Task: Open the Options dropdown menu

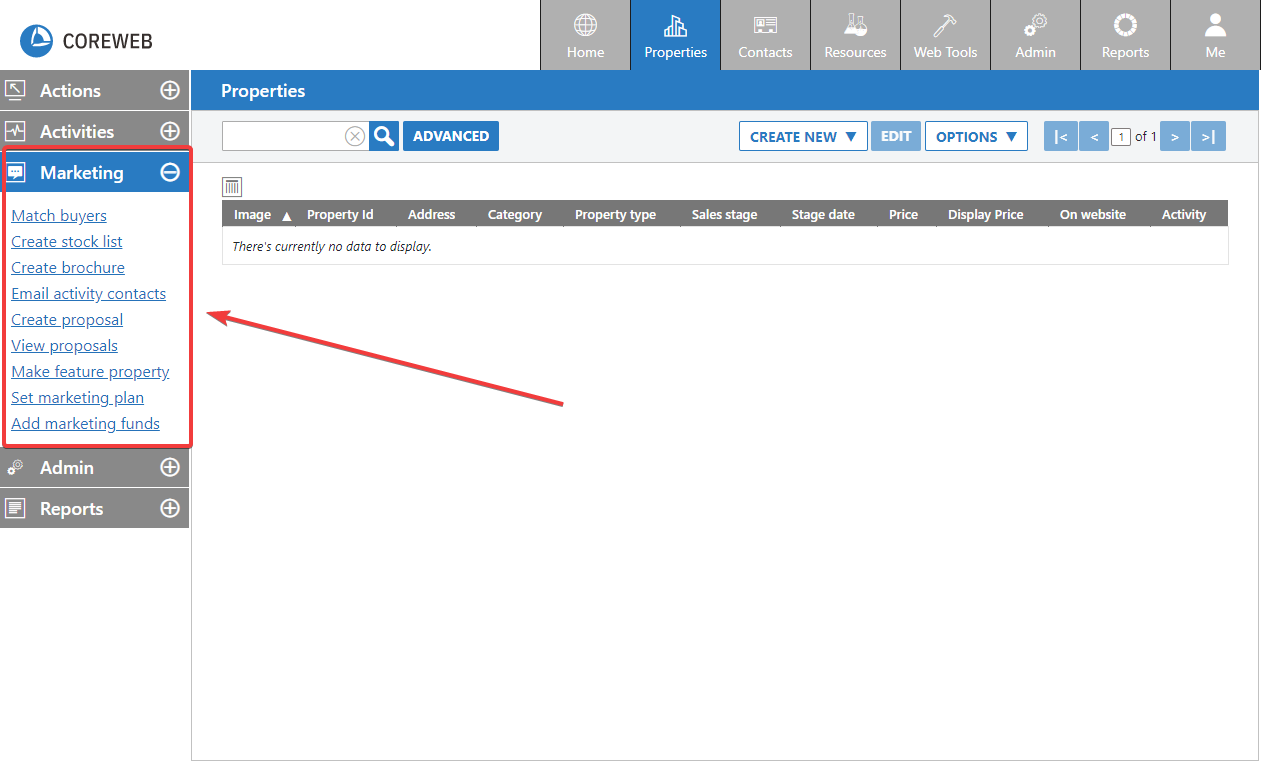Action: (x=976, y=137)
